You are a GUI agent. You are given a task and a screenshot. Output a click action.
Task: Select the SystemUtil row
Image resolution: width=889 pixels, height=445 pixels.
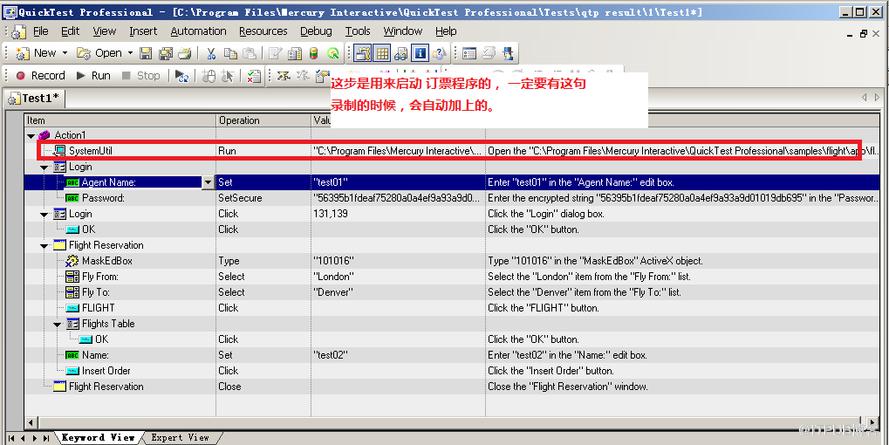tap(451, 151)
